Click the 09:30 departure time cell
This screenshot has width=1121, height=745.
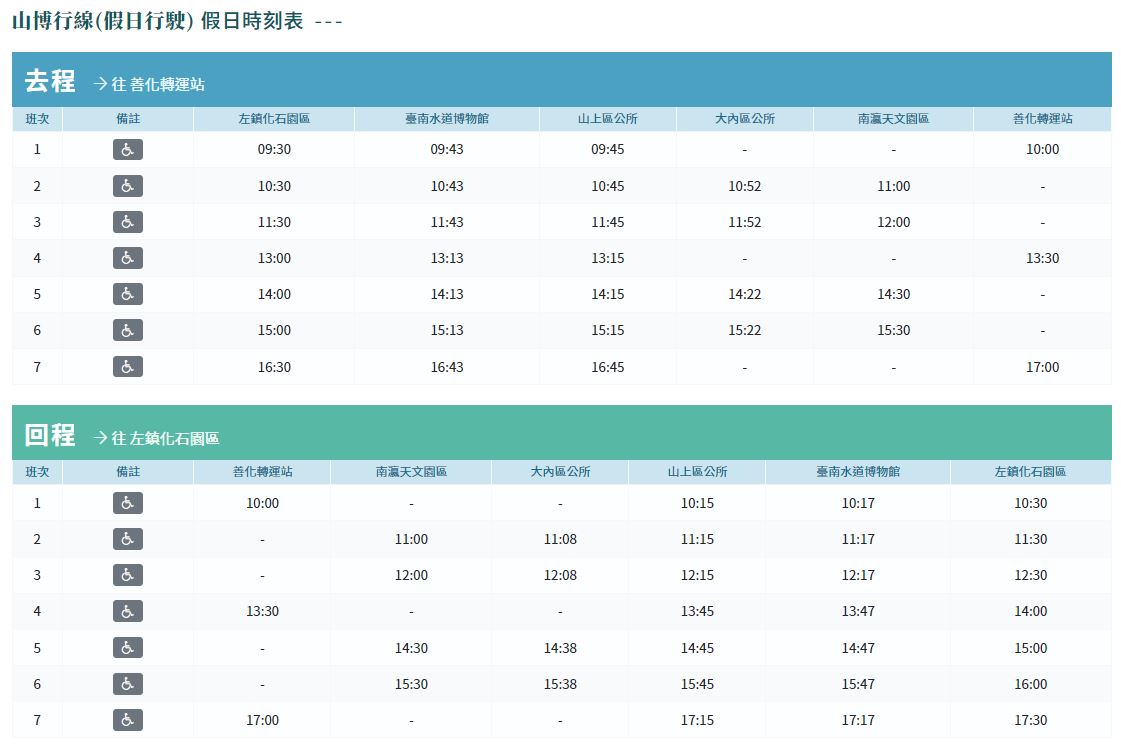coord(274,150)
